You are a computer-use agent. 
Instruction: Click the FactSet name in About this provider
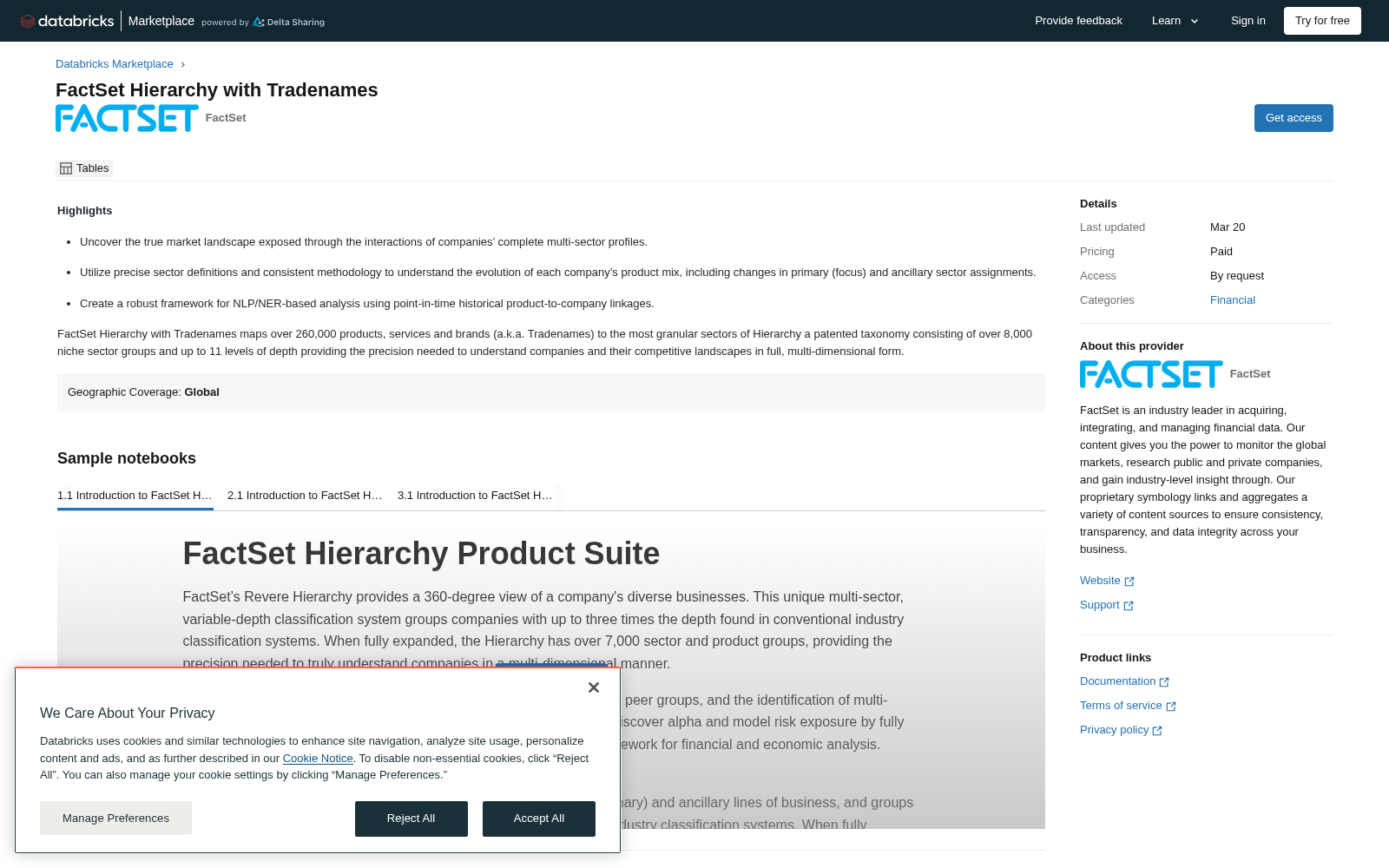(1250, 374)
